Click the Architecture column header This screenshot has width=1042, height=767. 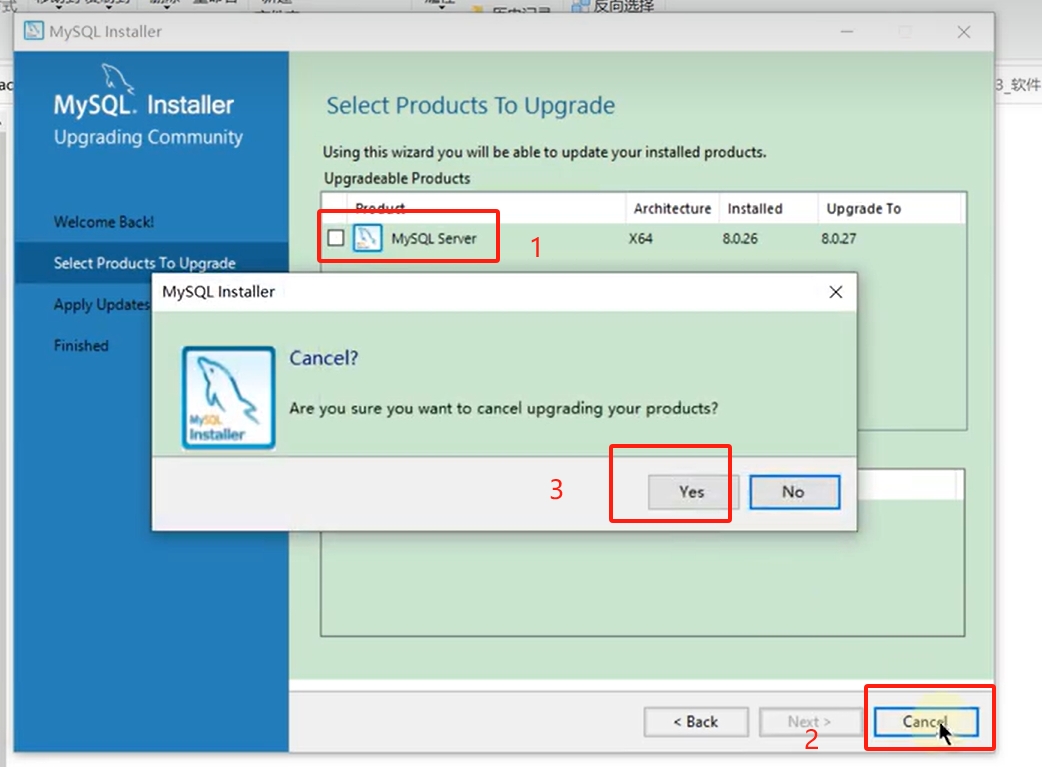(672, 209)
